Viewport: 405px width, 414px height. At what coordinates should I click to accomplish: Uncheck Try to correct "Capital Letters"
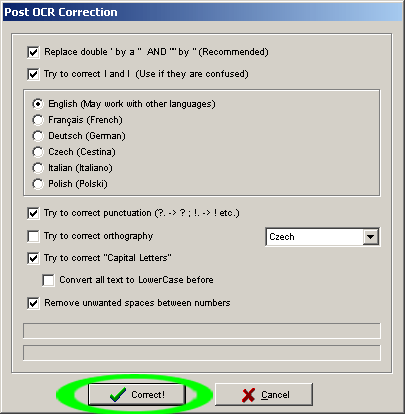pyautogui.click(x=33, y=258)
